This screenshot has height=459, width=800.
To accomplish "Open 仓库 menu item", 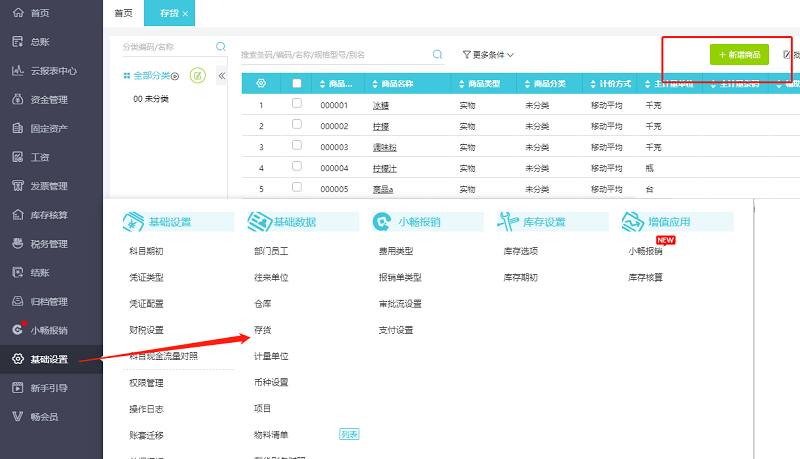I will (x=263, y=303).
